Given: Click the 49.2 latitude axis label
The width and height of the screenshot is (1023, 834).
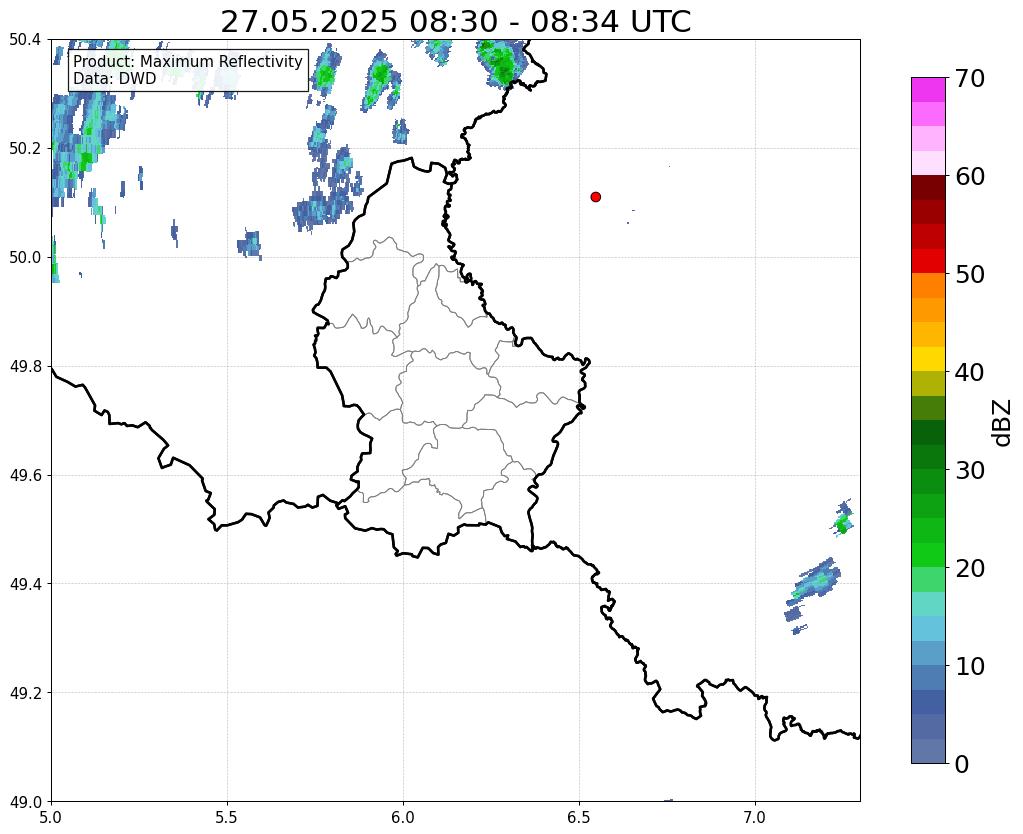Looking at the screenshot, I should click(25, 693).
